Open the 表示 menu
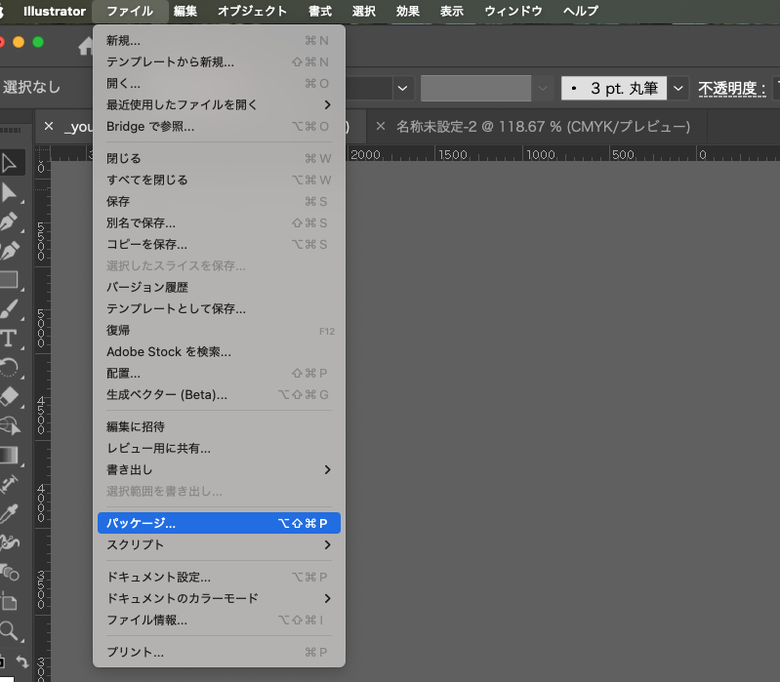The image size is (780, 682). [452, 11]
